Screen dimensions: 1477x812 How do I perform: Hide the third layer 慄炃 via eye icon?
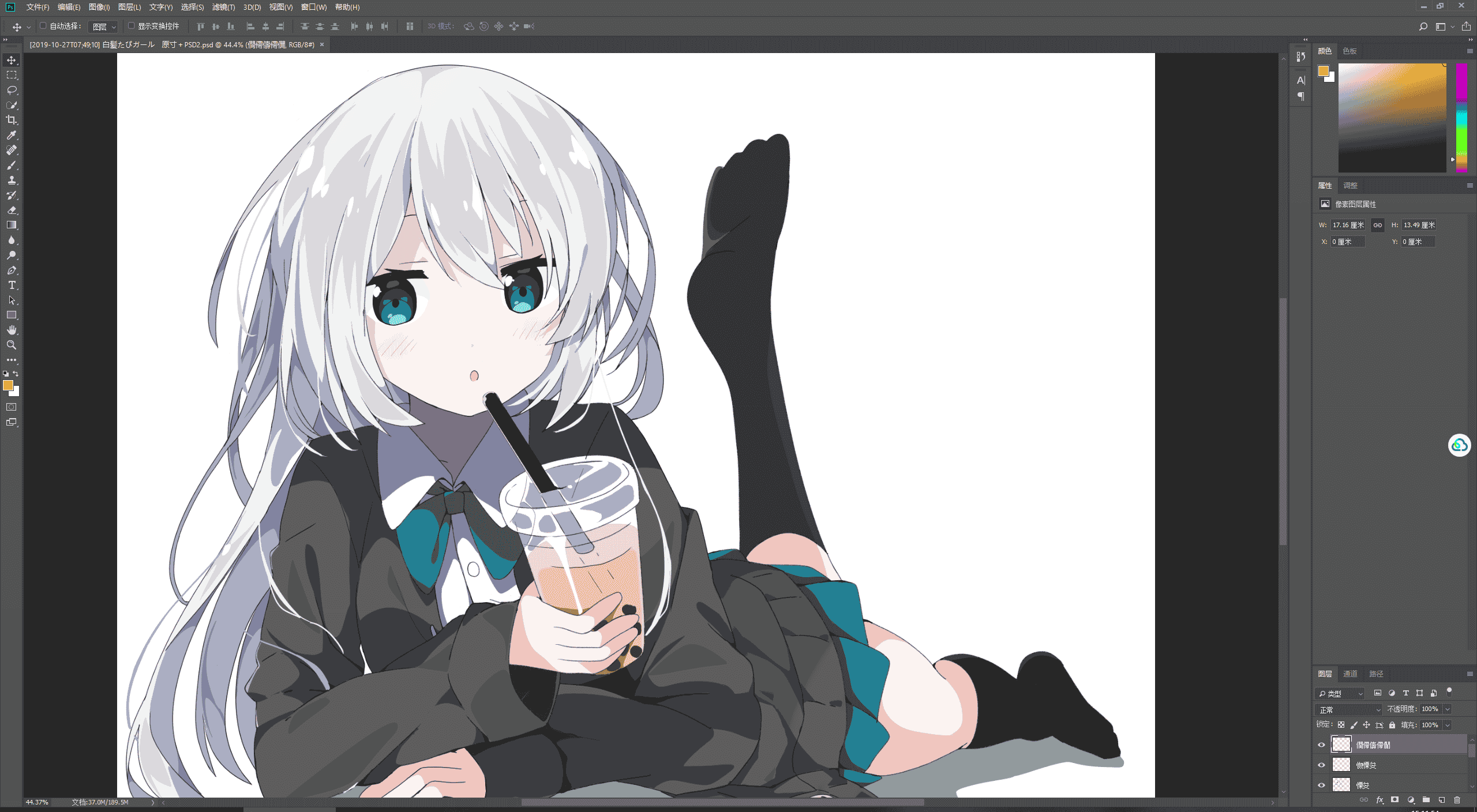coord(1322,785)
